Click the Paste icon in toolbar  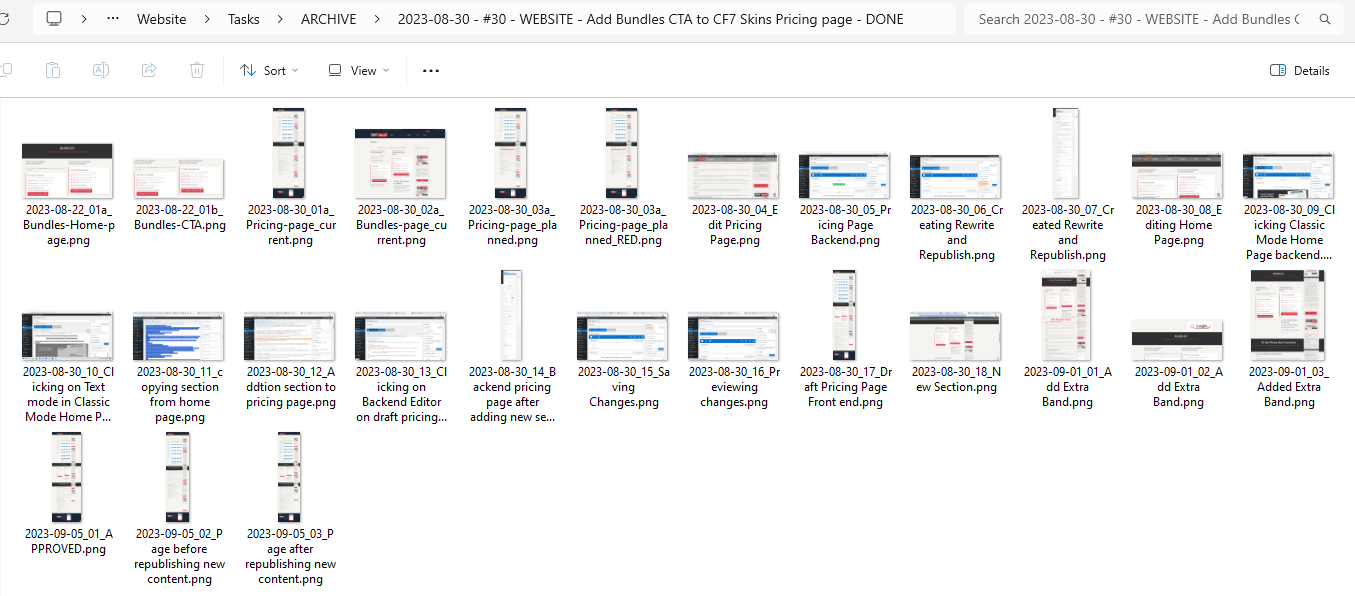[x=53, y=70]
